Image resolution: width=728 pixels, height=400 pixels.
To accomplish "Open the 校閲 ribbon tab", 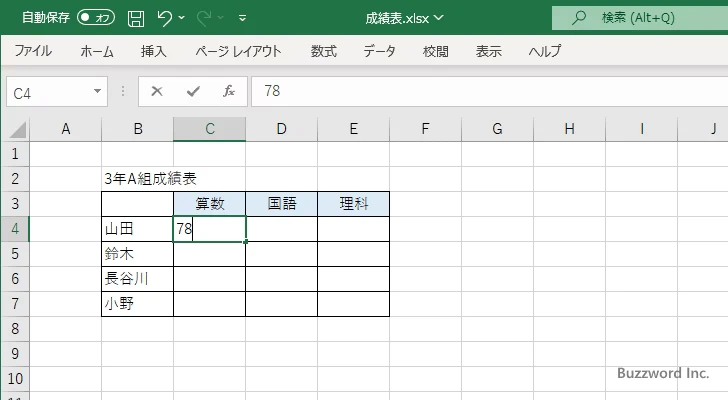I will click(x=436, y=51).
